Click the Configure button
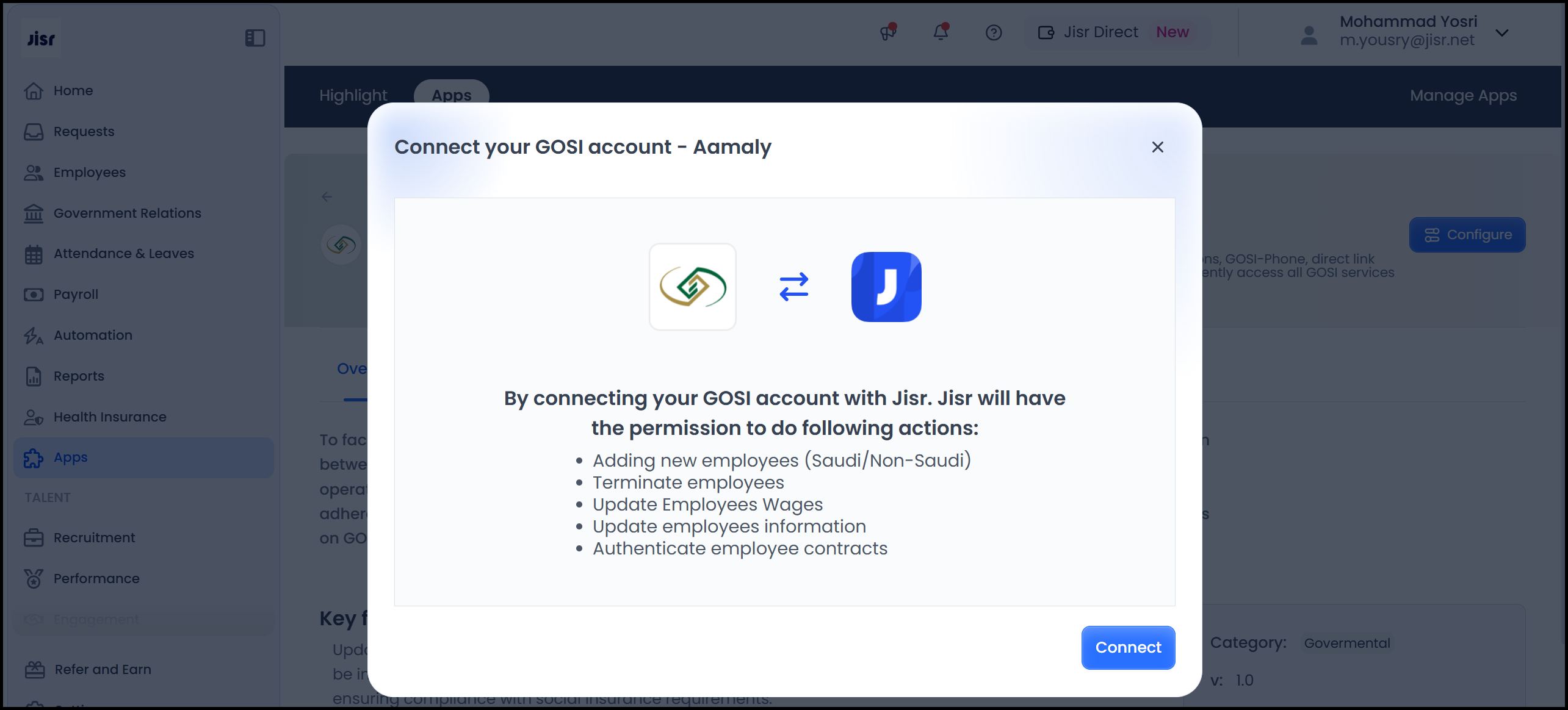Image resolution: width=1568 pixels, height=710 pixels. 1467,235
